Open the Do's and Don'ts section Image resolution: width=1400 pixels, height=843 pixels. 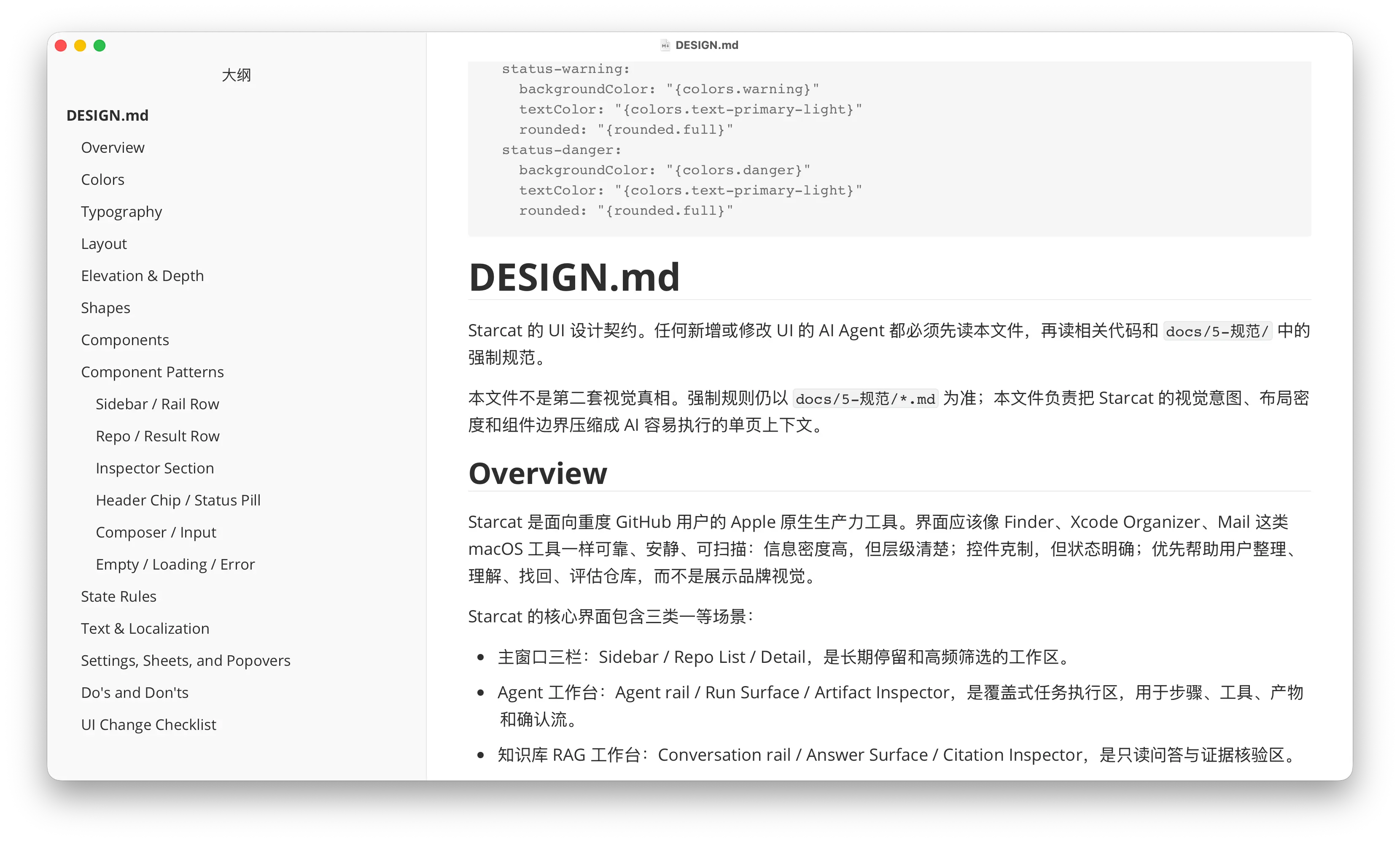[x=135, y=692]
